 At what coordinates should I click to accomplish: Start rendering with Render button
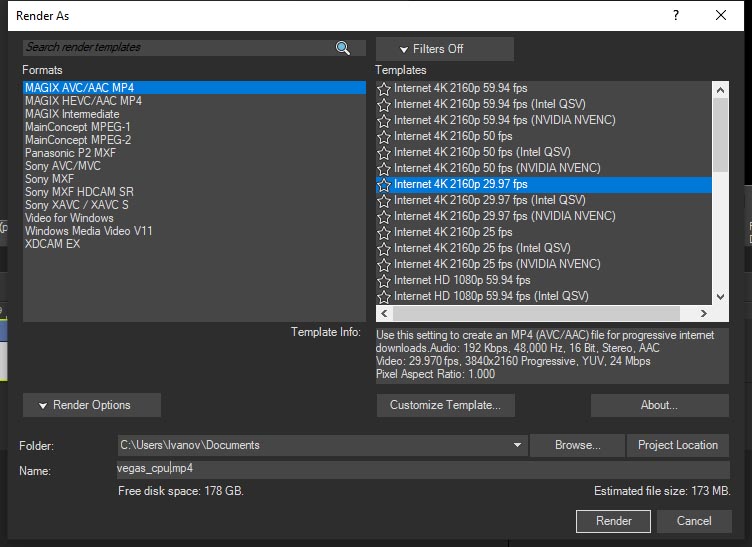pyautogui.click(x=613, y=521)
